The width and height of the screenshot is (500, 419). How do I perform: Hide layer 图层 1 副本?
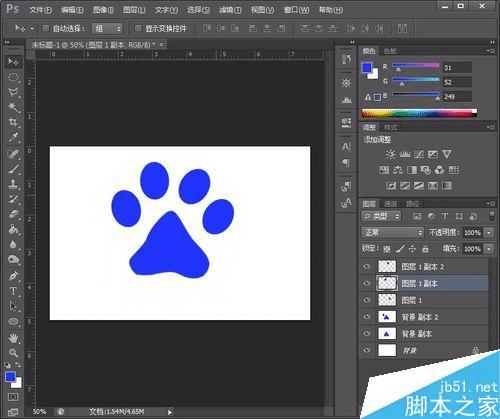click(367, 283)
